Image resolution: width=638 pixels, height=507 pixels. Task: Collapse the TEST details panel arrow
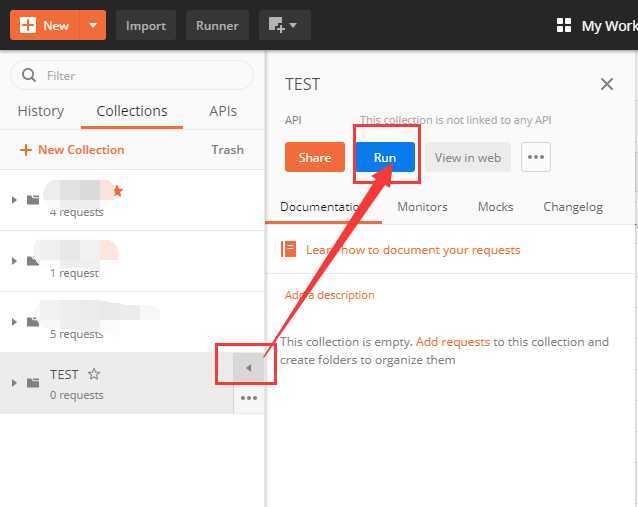pos(249,368)
